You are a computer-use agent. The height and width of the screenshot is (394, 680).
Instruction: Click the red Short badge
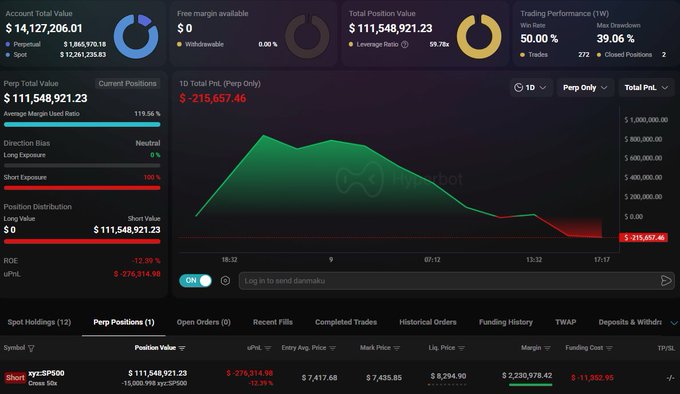point(15,378)
